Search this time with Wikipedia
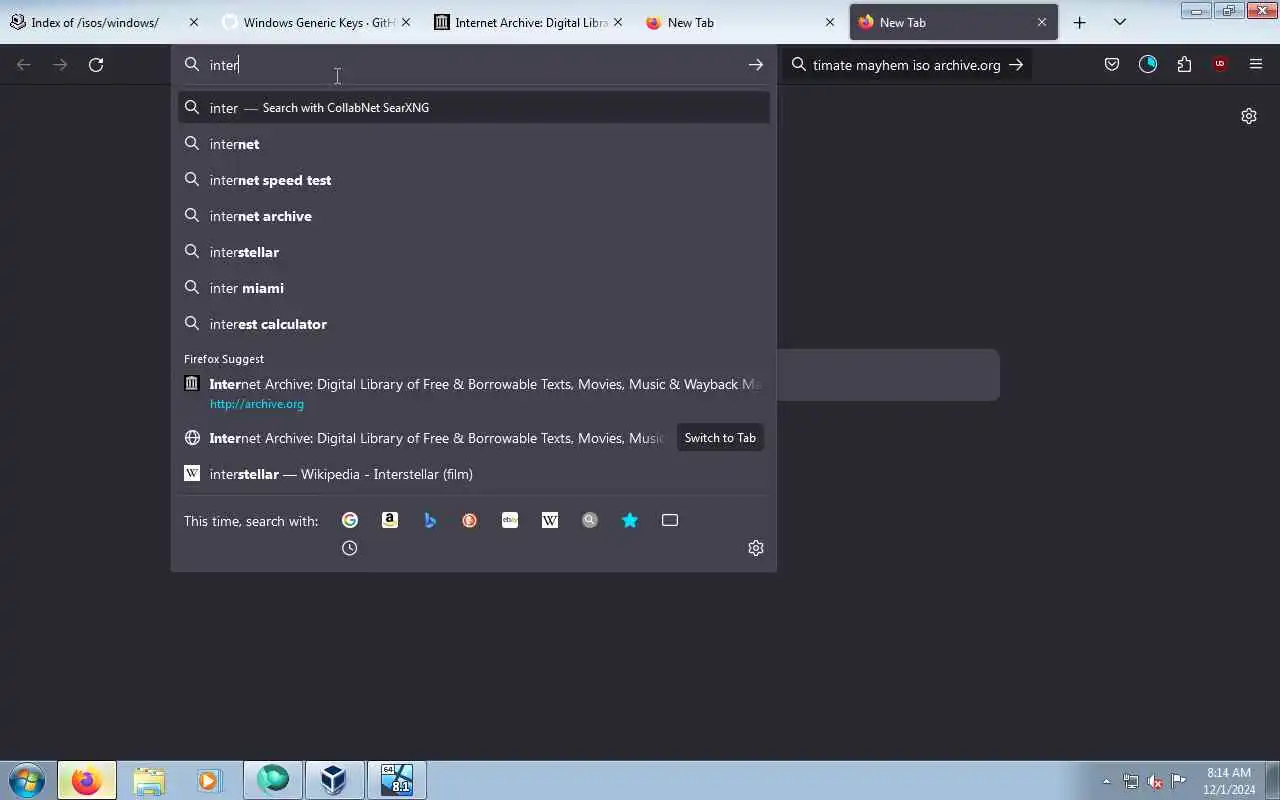Image resolution: width=1280 pixels, height=800 pixels. point(550,520)
